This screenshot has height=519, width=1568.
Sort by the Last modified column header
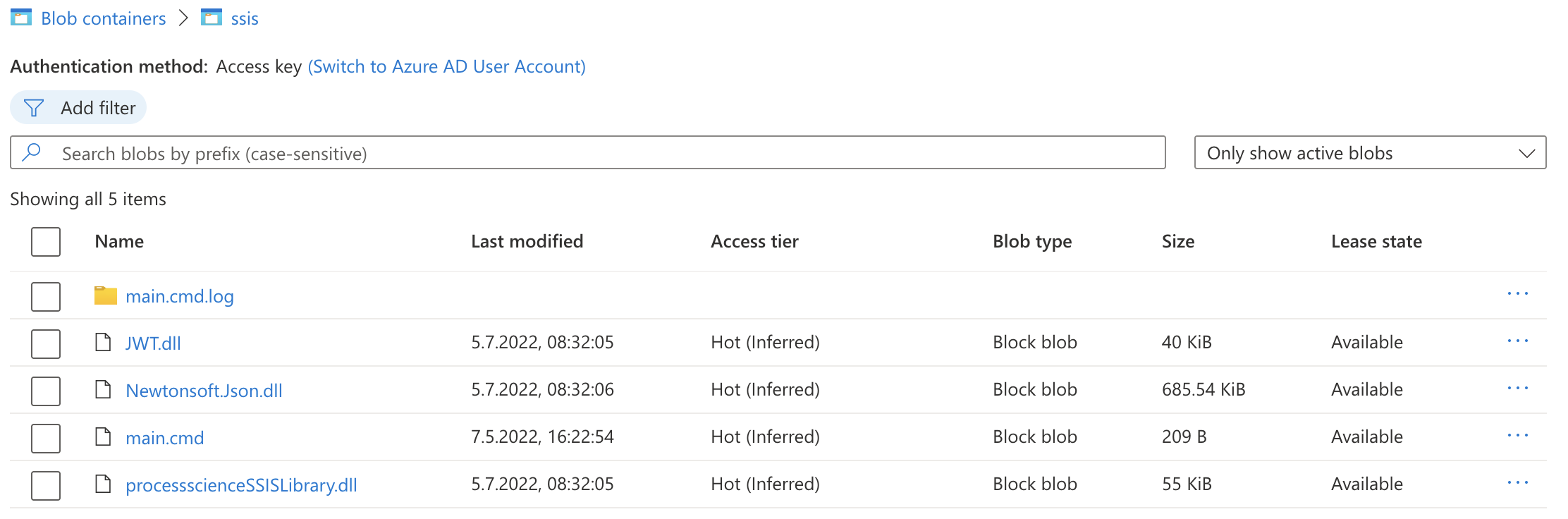(527, 241)
